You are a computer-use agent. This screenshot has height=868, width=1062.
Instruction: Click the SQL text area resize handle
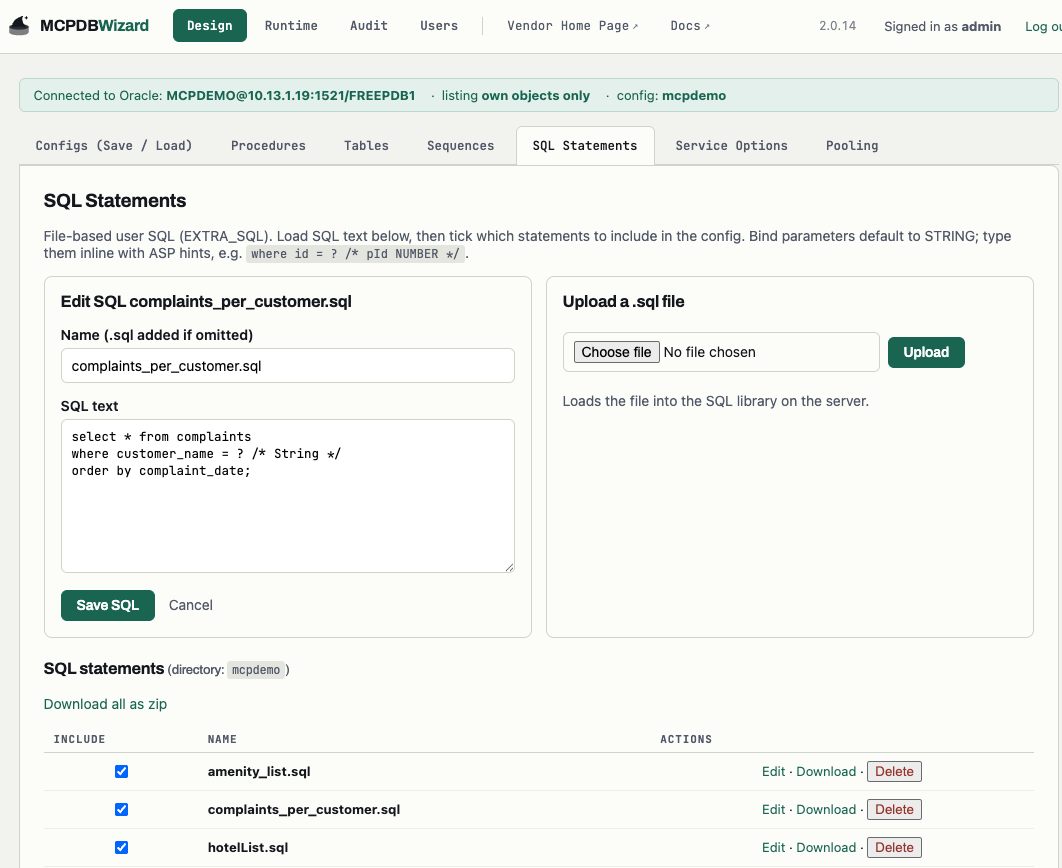pos(509,567)
